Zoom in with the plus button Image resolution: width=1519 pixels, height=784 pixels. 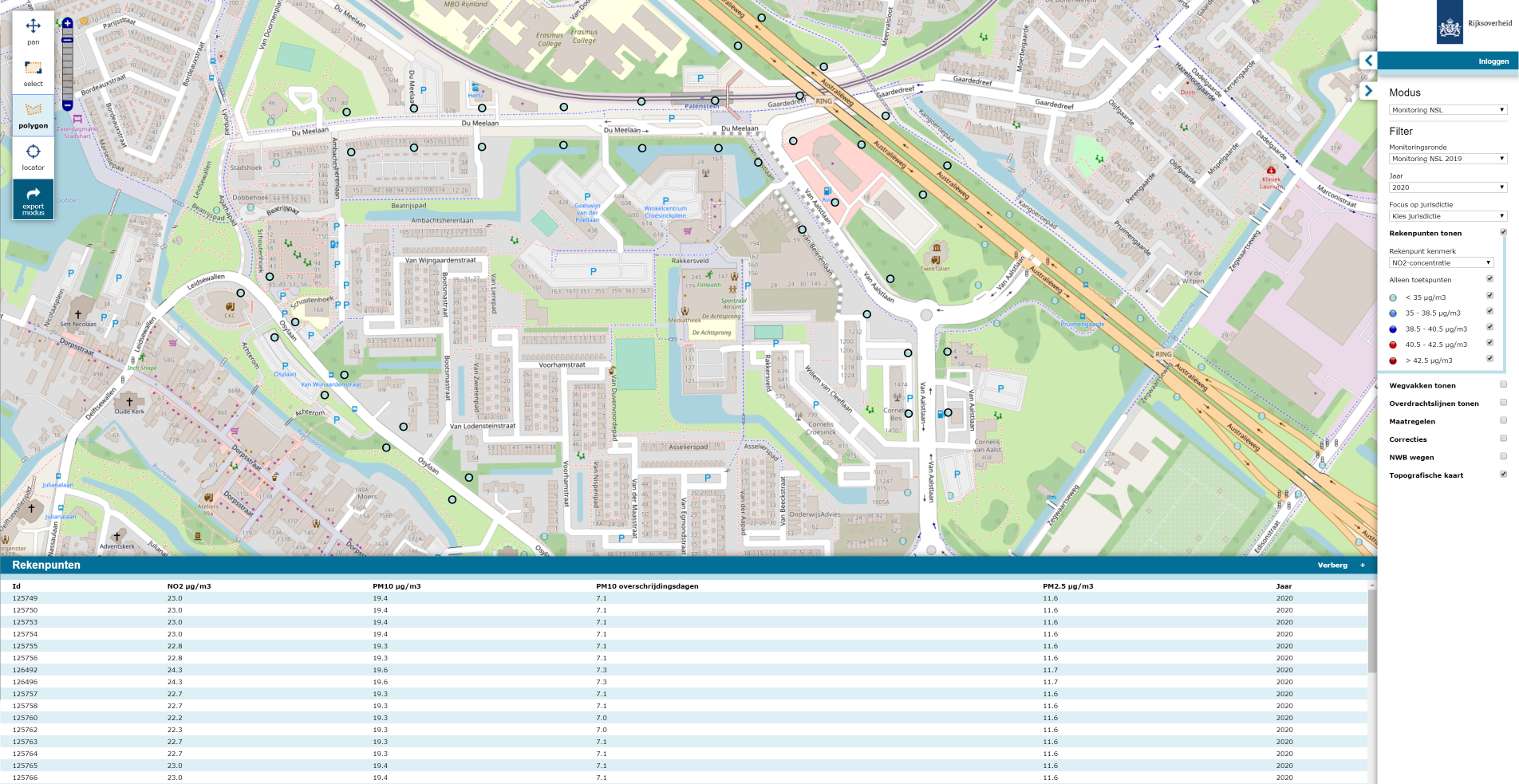pyautogui.click(x=68, y=24)
